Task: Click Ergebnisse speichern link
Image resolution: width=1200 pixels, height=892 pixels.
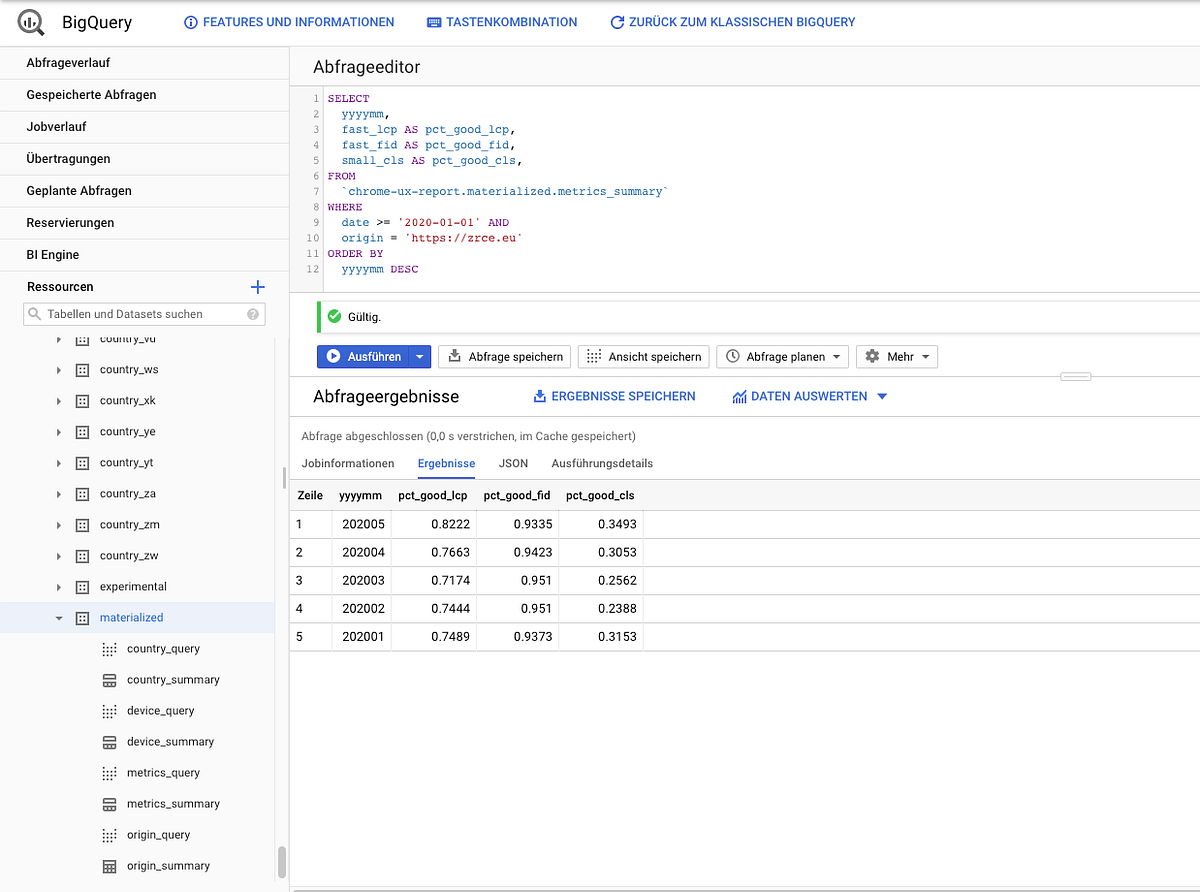Action: coord(614,396)
